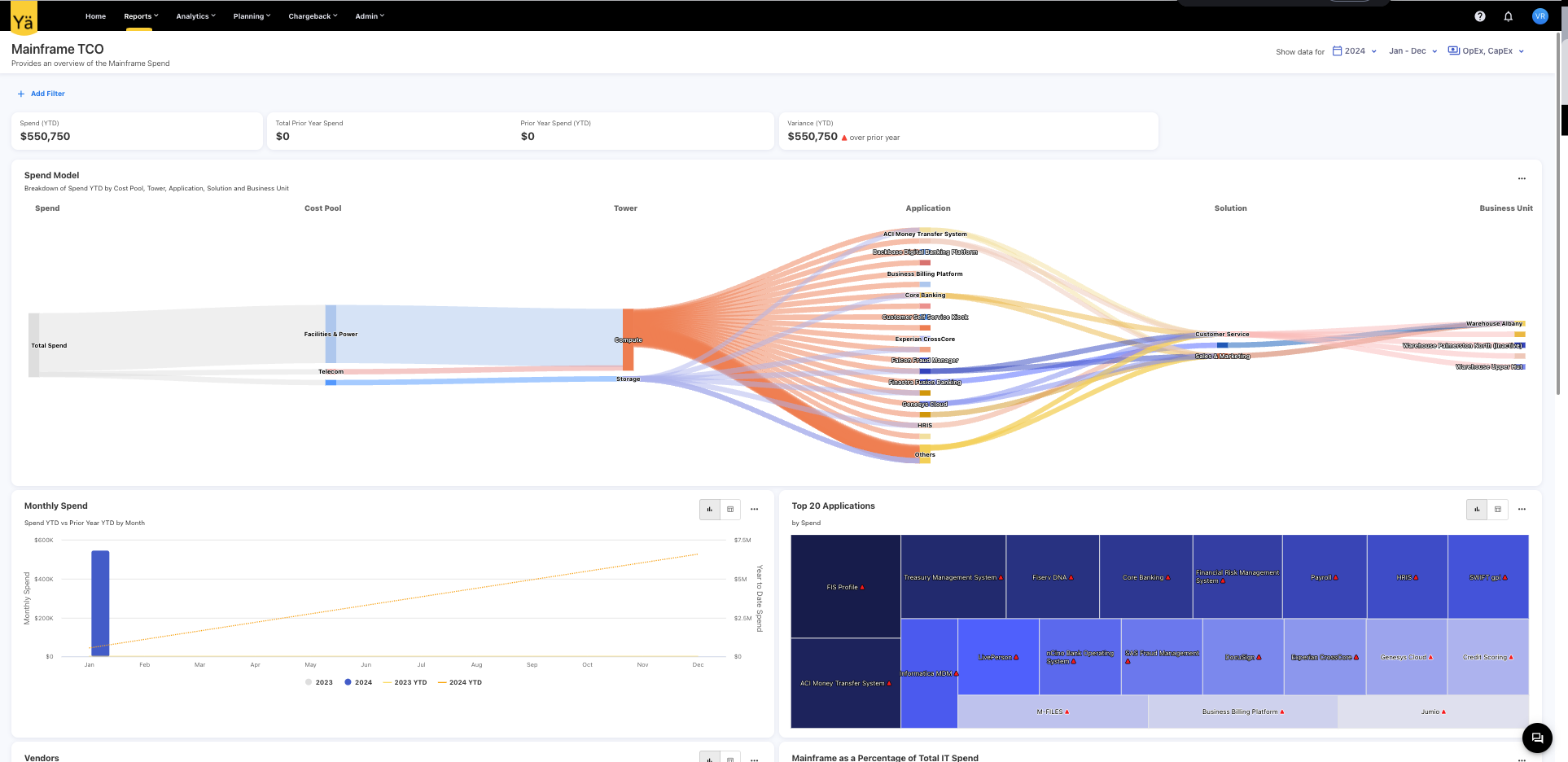Open the Jan - Dec period dropdown
Screen dimensions: 1568x762
pyautogui.click(x=1413, y=51)
